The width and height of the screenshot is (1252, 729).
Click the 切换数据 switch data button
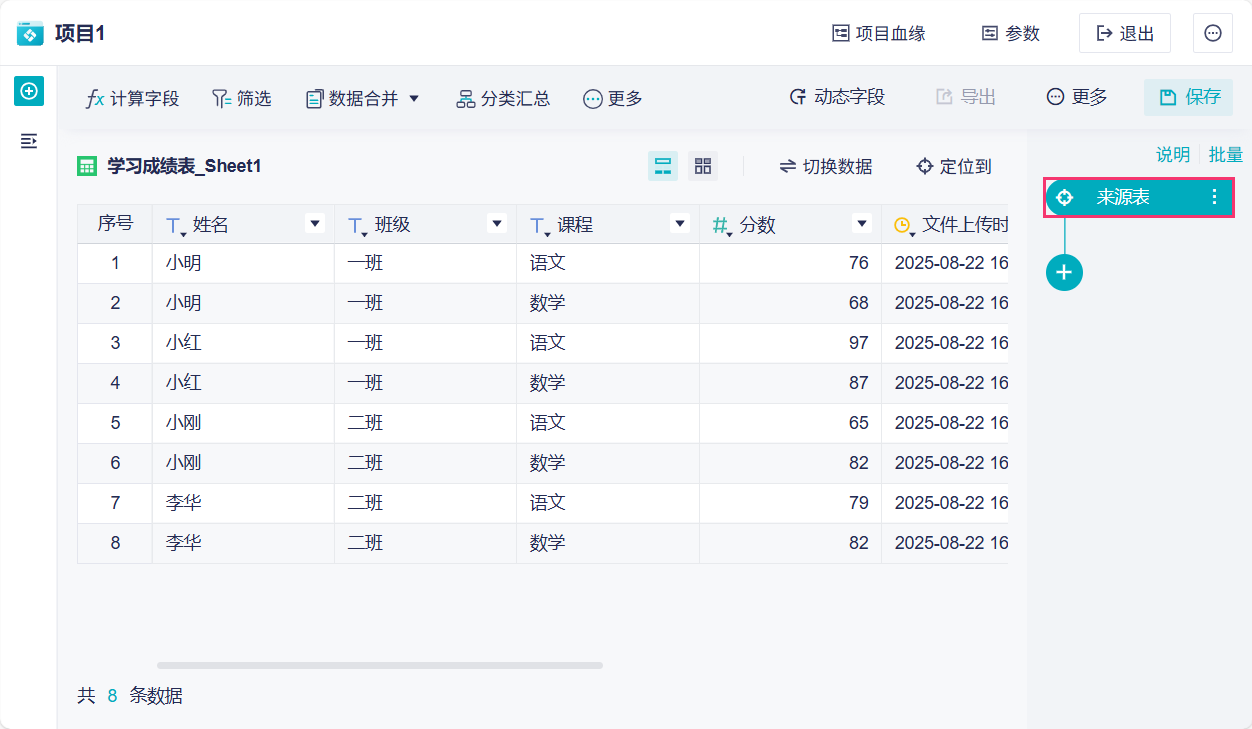pyautogui.click(x=826, y=166)
